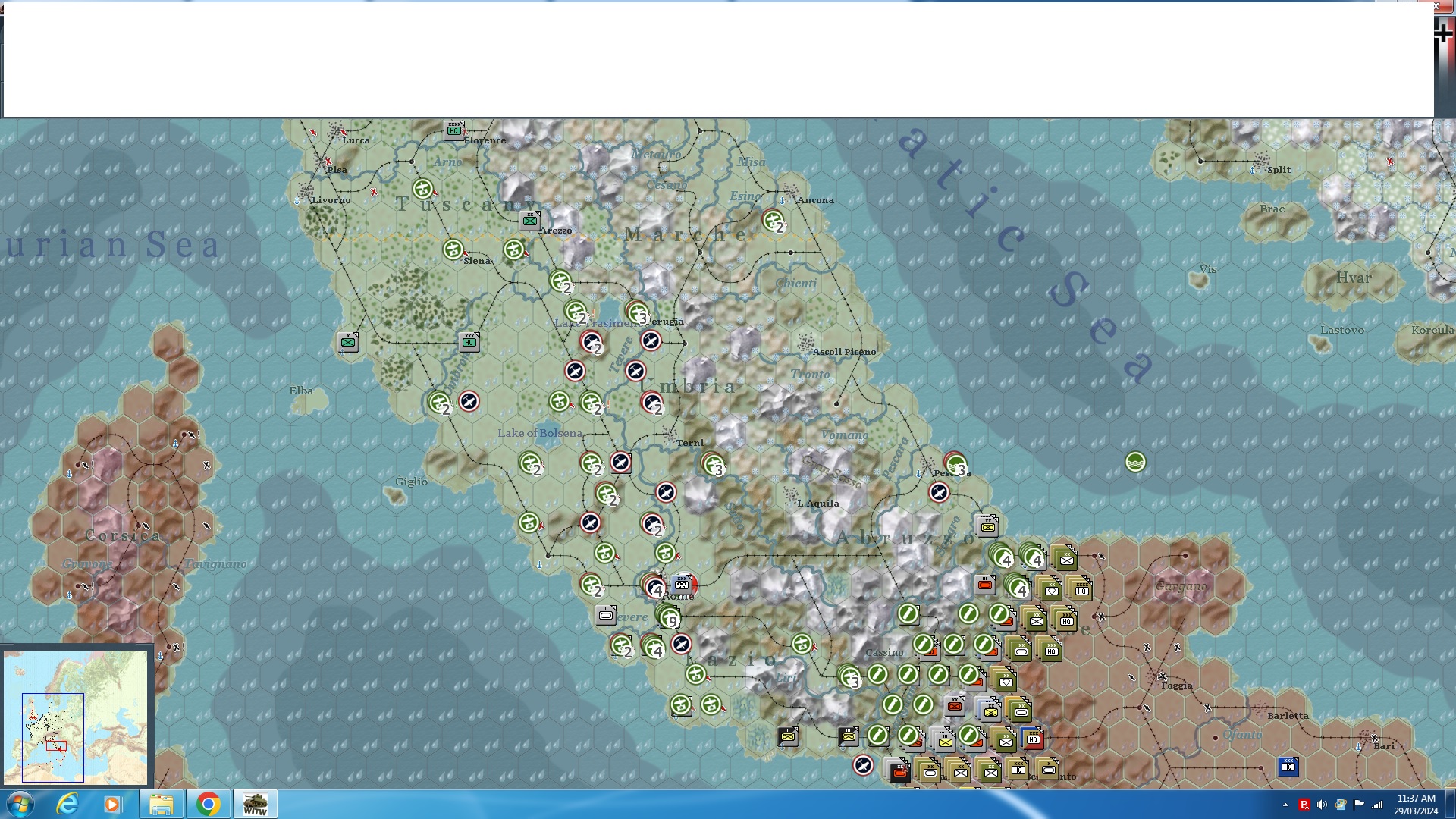Select the brigade counter on coast north of Elba

pyautogui.click(x=348, y=342)
